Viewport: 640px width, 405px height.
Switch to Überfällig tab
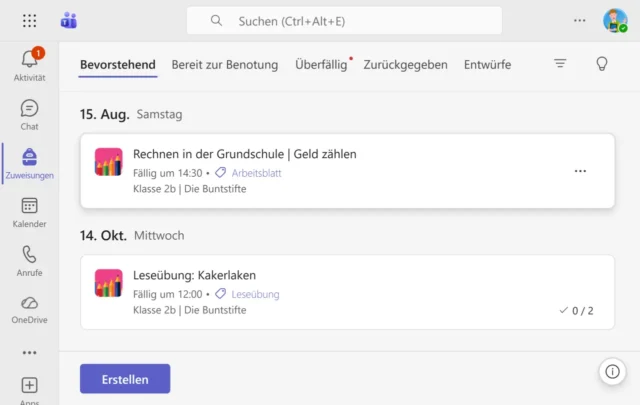click(321, 65)
